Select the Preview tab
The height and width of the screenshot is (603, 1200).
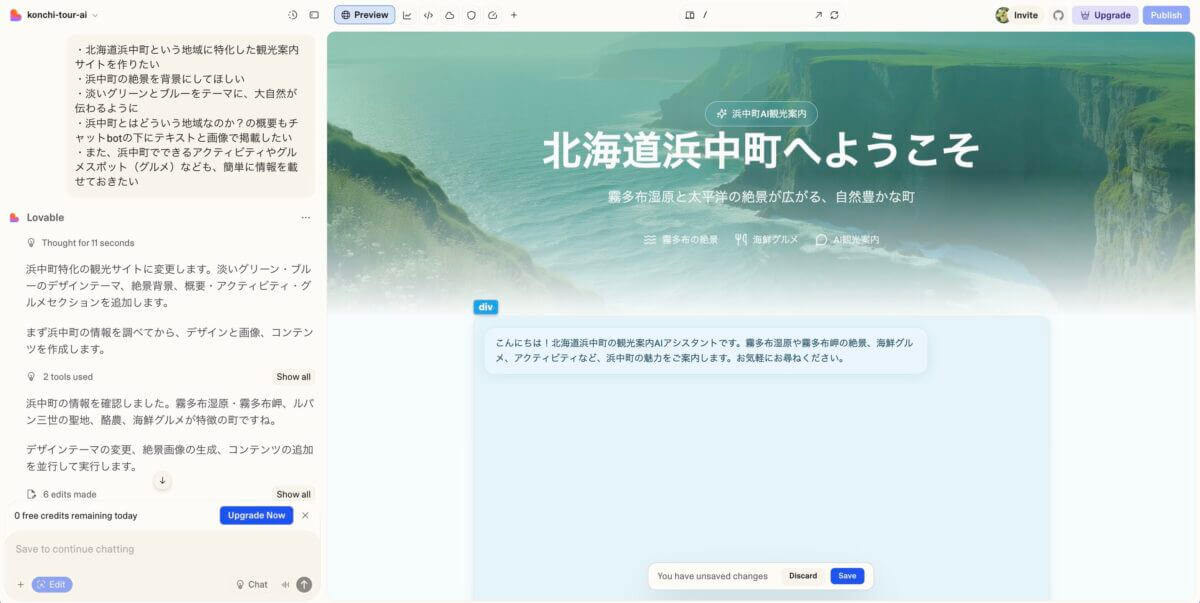click(x=364, y=15)
